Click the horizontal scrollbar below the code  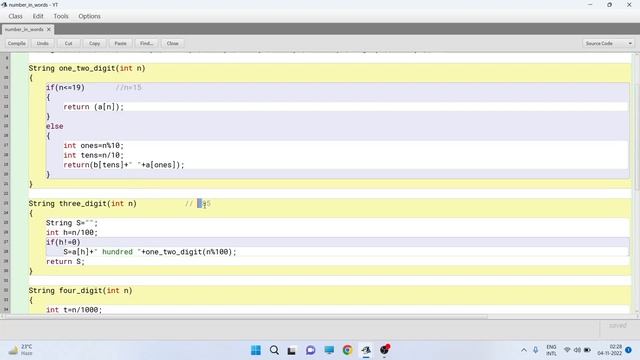click(245, 316)
